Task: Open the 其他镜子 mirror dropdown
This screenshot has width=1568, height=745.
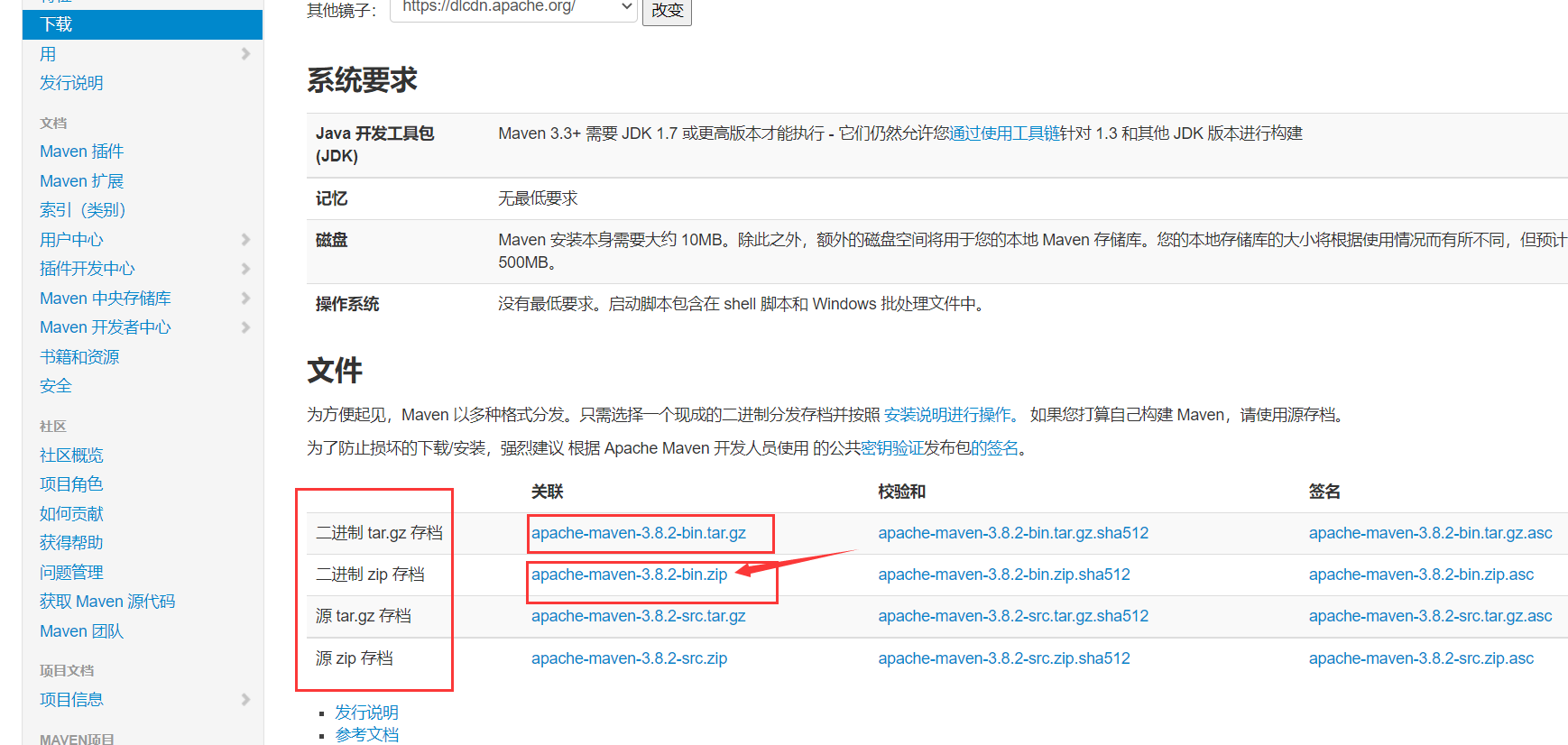Action: (513, 8)
